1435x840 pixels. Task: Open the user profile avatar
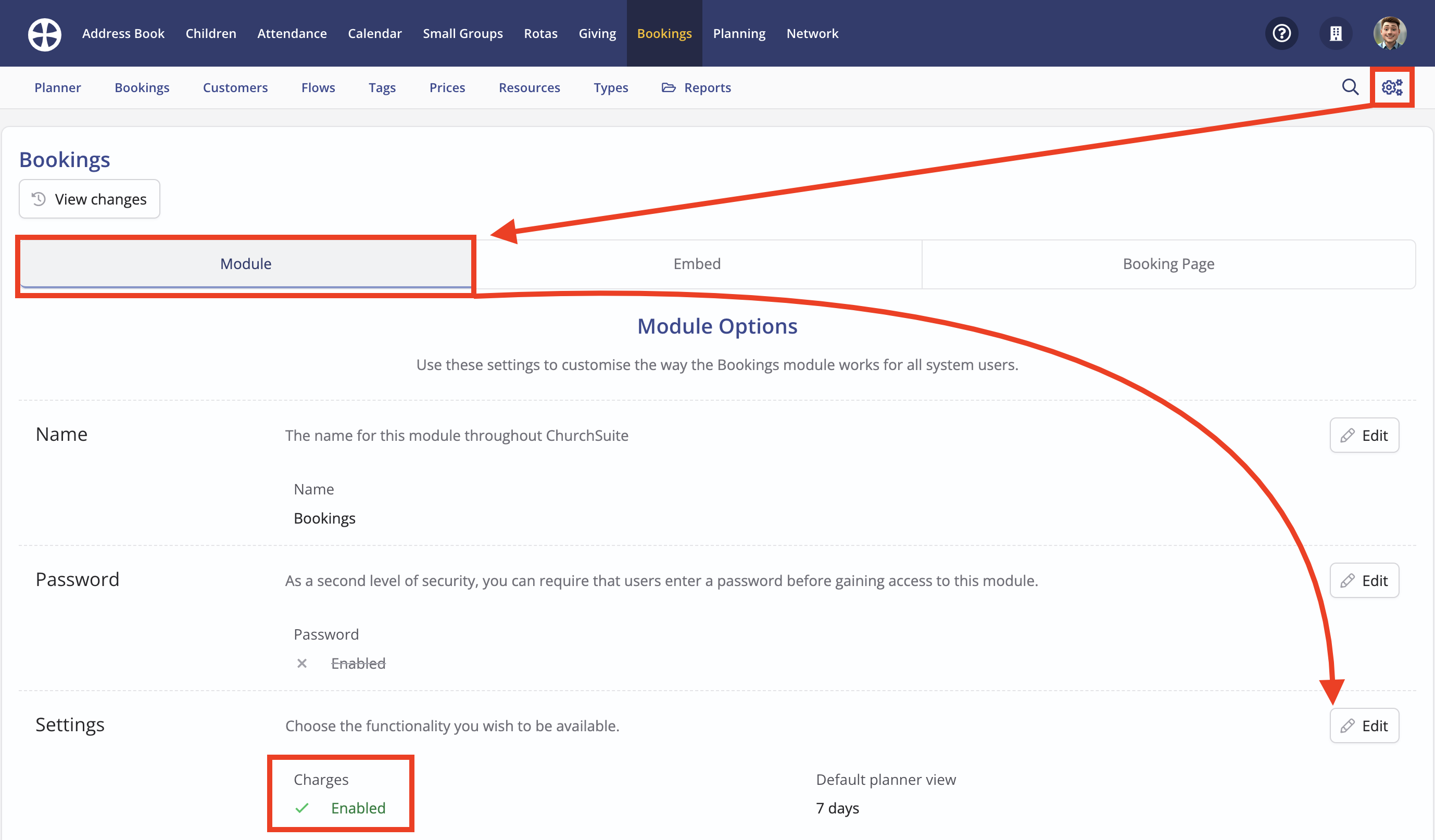(1390, 34)
